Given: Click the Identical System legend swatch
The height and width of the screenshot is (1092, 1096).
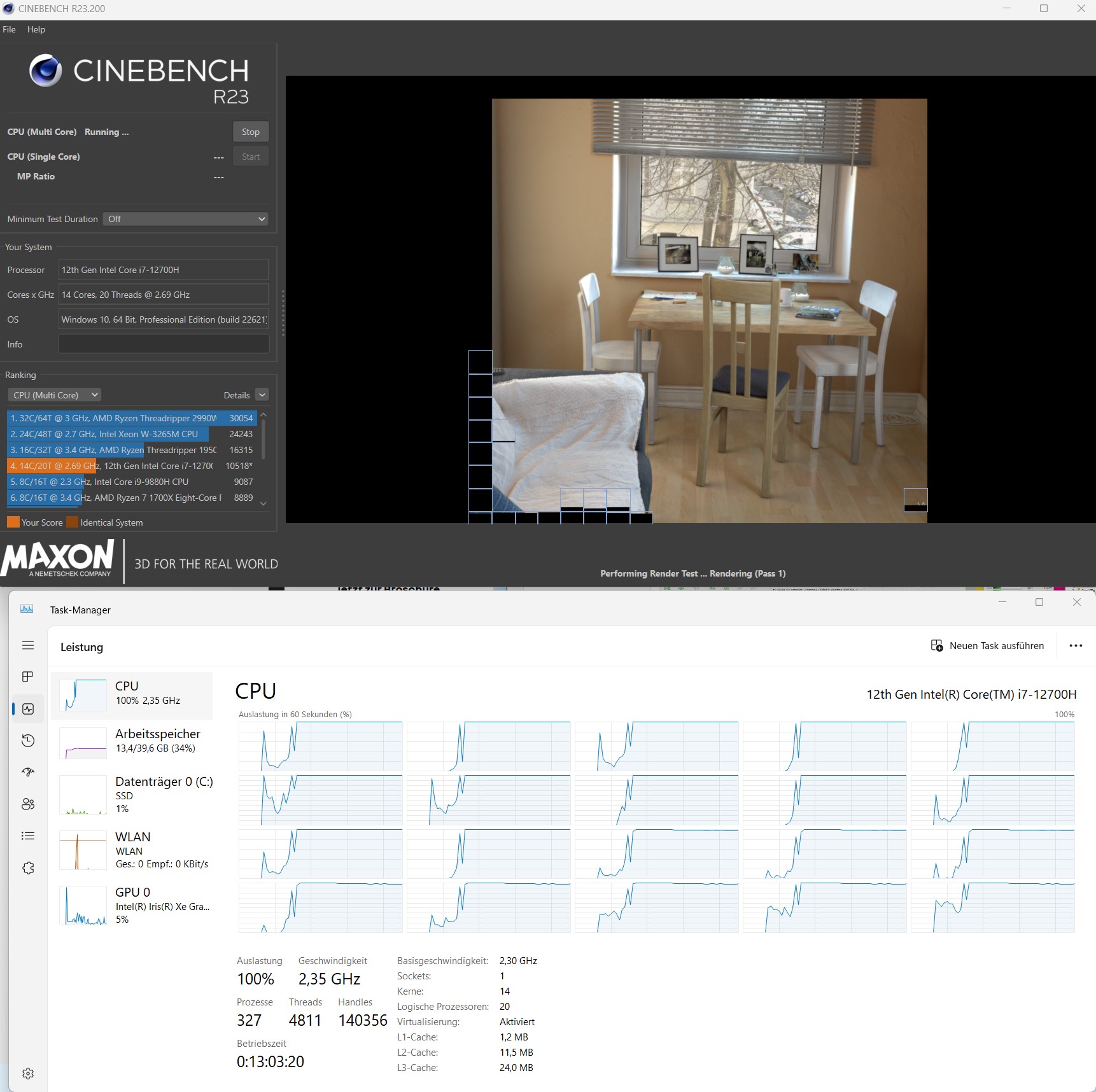Looking at the screenshot, I should coord(73,522).
